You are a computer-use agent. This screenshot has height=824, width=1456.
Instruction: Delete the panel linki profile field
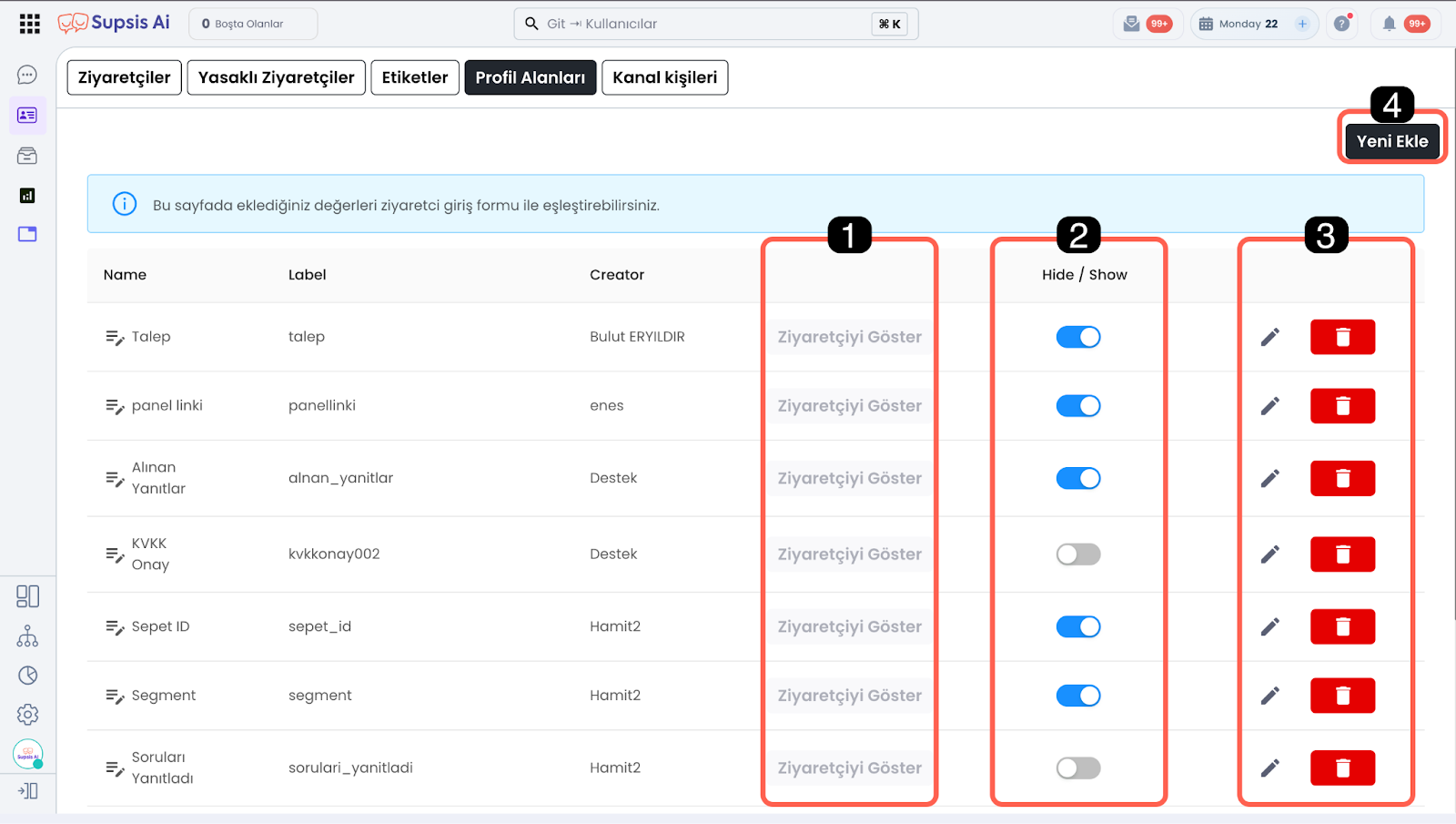[1342, 406]
